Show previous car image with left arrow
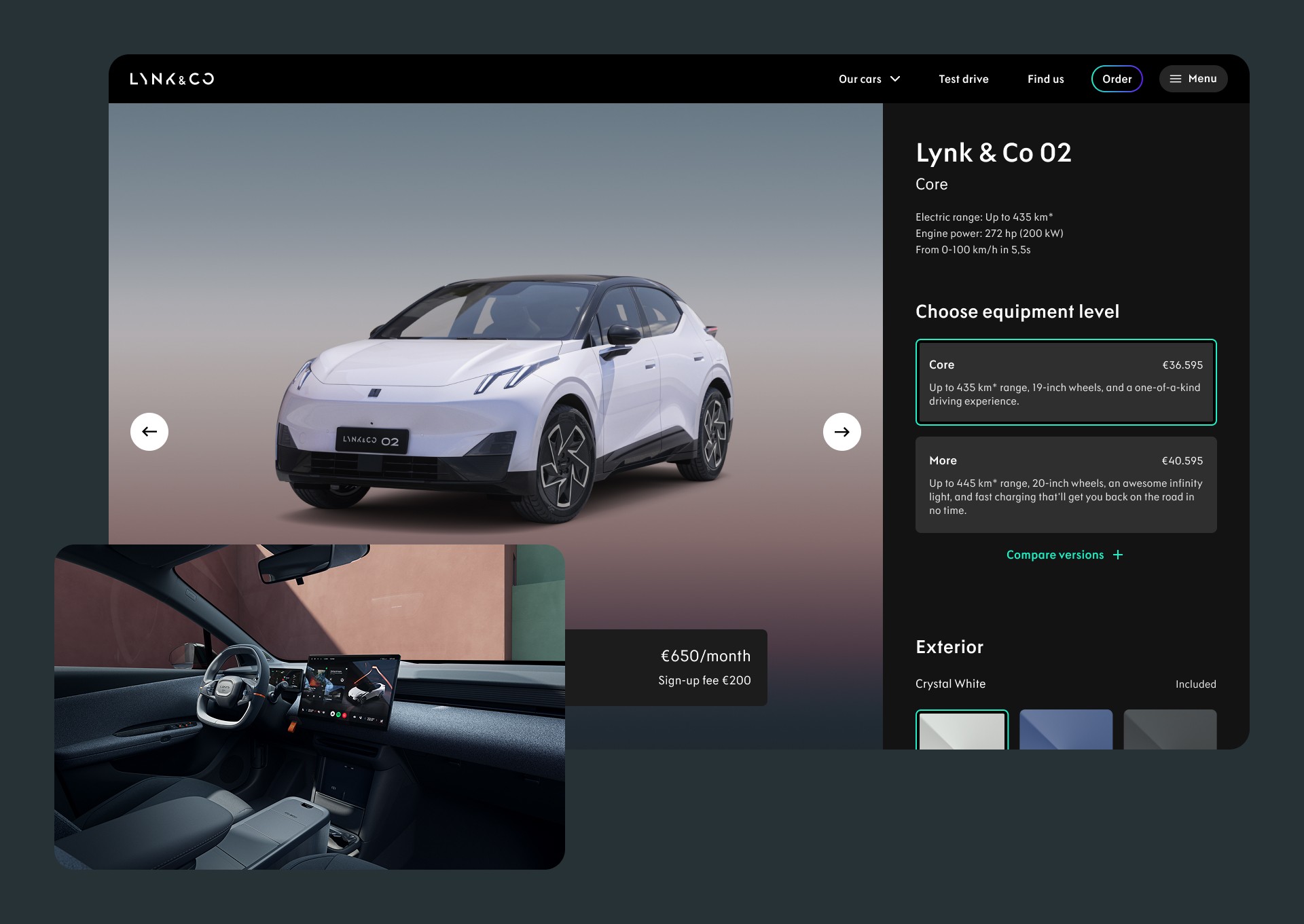 click(x=149, y=432)
